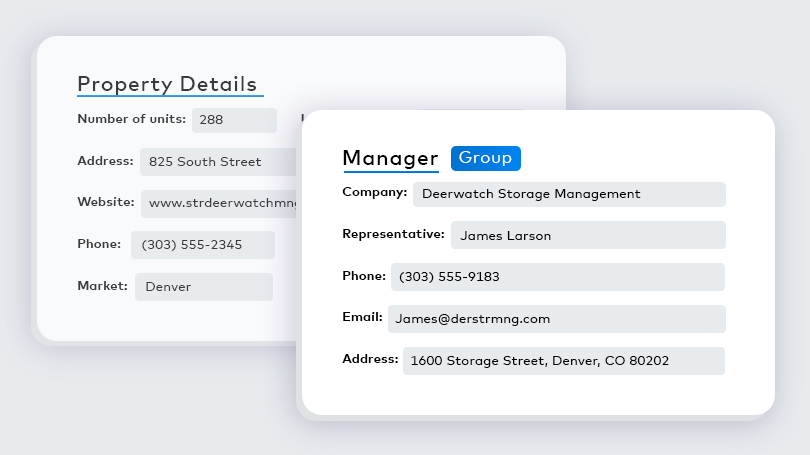810x455 pixels.
Task: Click the Property Details phone field (303) 555-2345
Action: pos(203,245)
